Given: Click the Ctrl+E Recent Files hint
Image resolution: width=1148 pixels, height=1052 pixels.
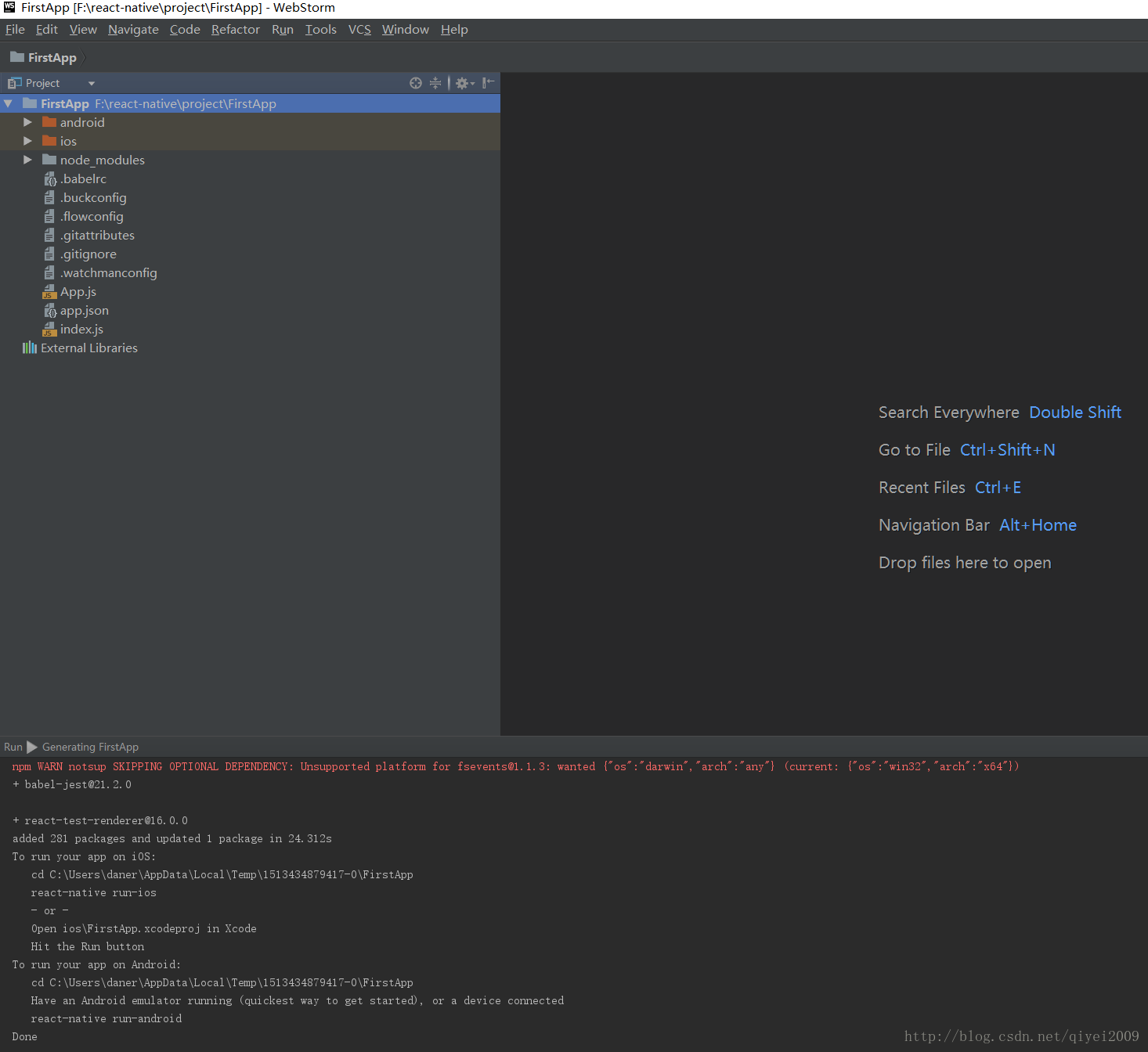Looking at the screenshot, I should coord(998,488).
